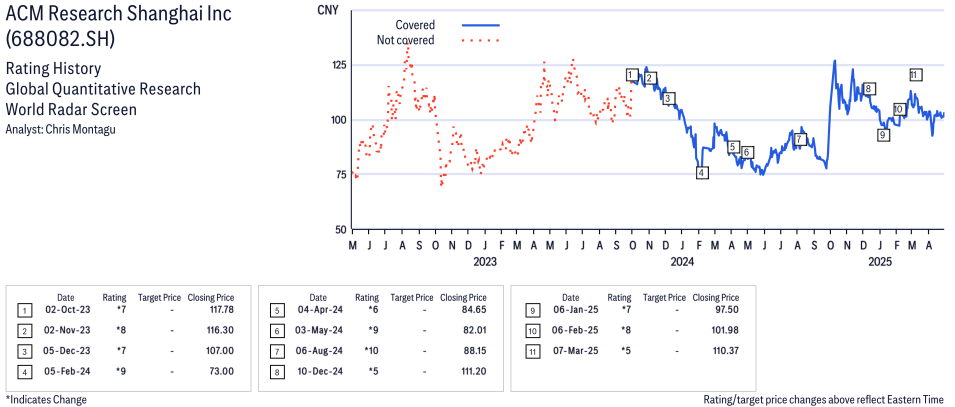This screenshot has height=407, width=955.
Task: Click the ticker (688082.SH)
Action: (60, 39)
